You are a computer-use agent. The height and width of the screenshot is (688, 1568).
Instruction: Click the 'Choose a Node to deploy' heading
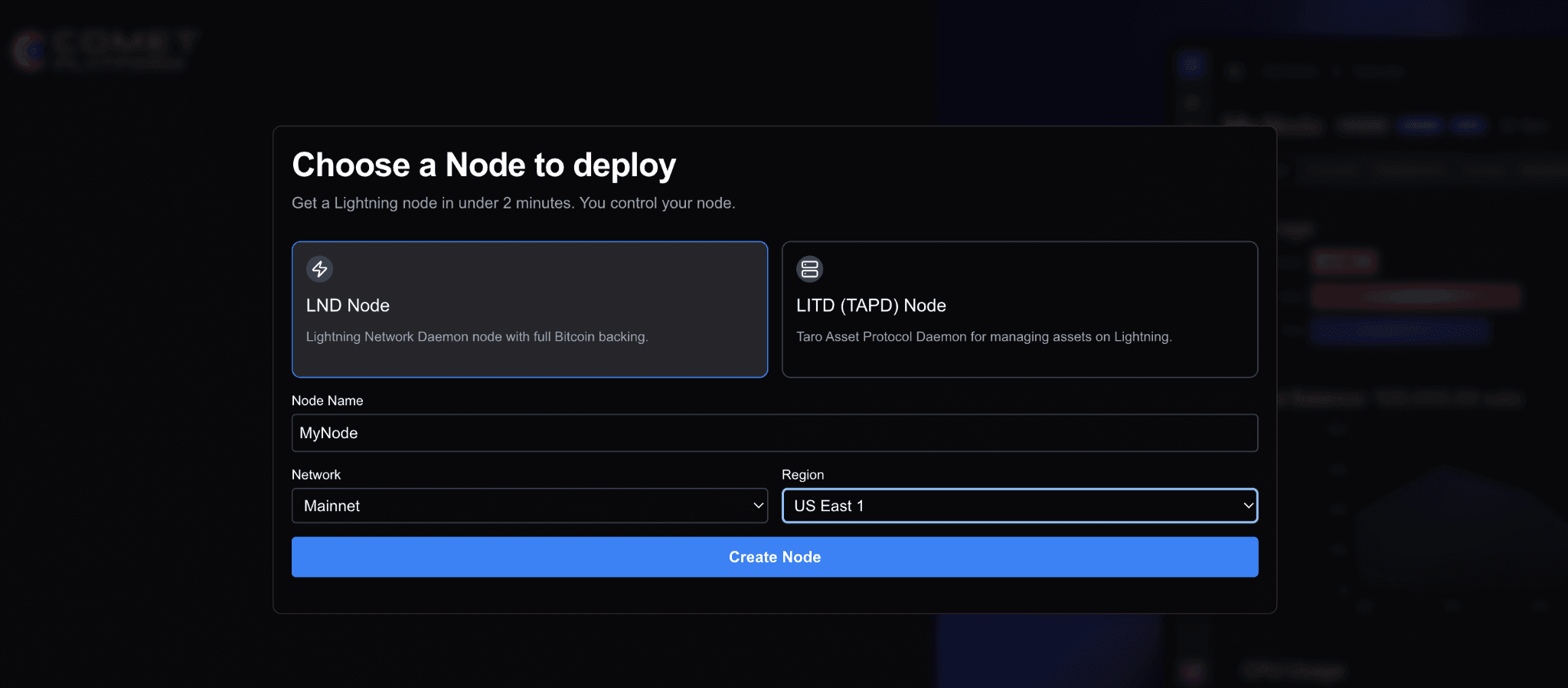point(484,165)
